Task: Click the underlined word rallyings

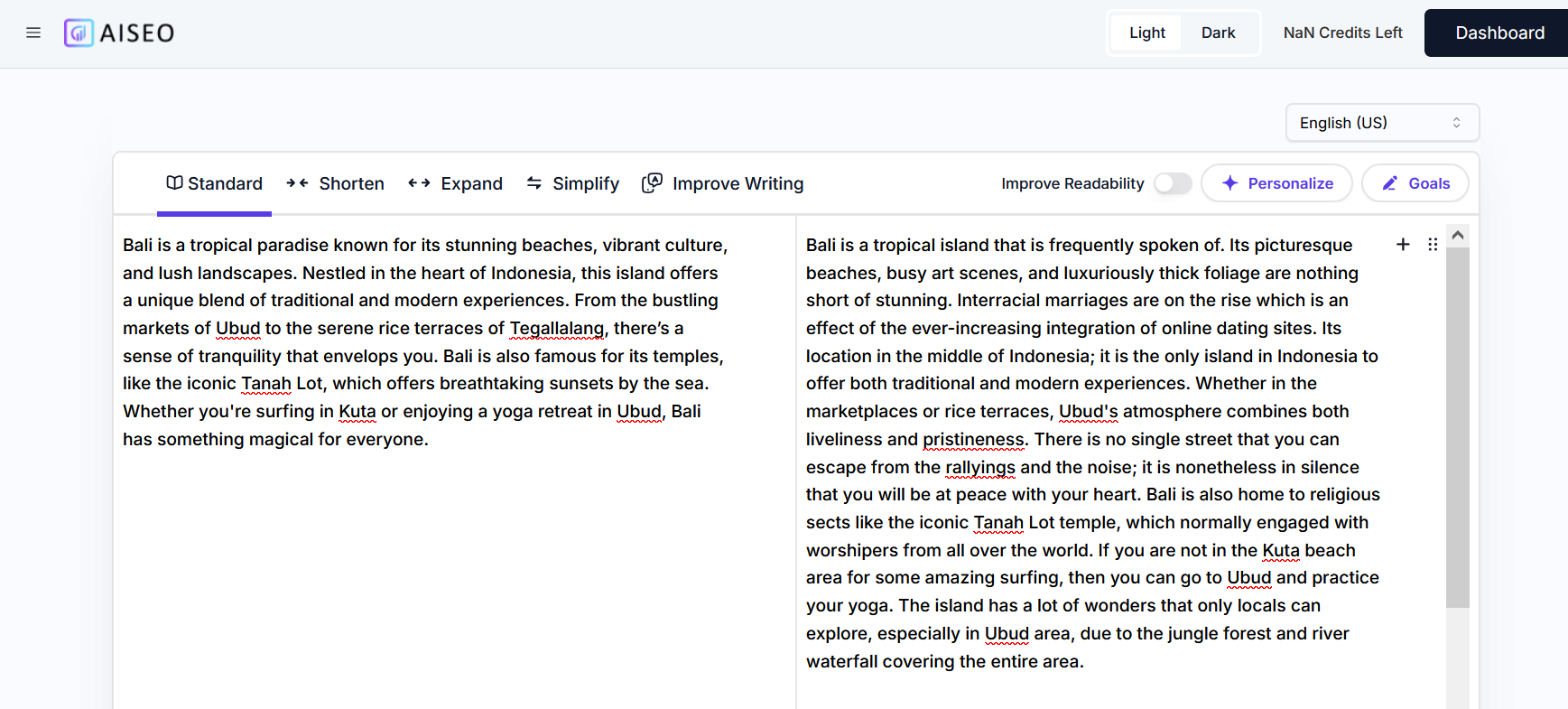Action: 980,467
